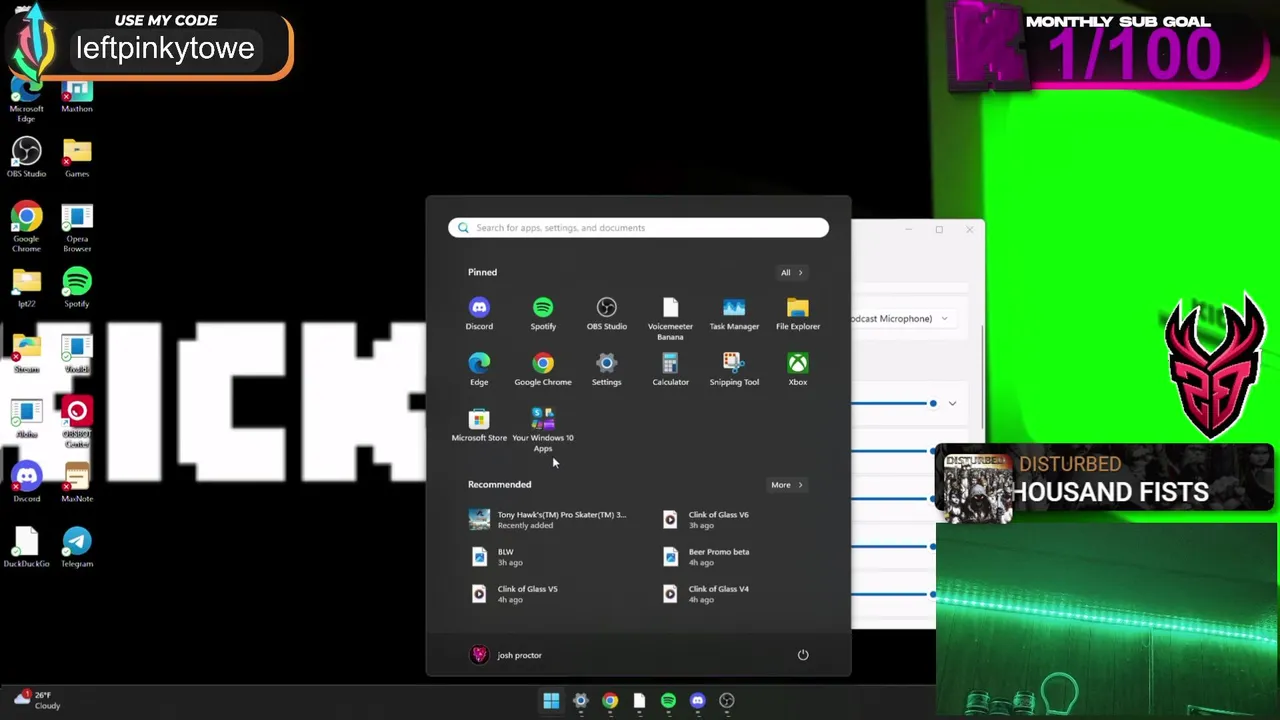Click the Disturbed album art thumbnail
Screen dimensions: 1280x720
[977, 487]
